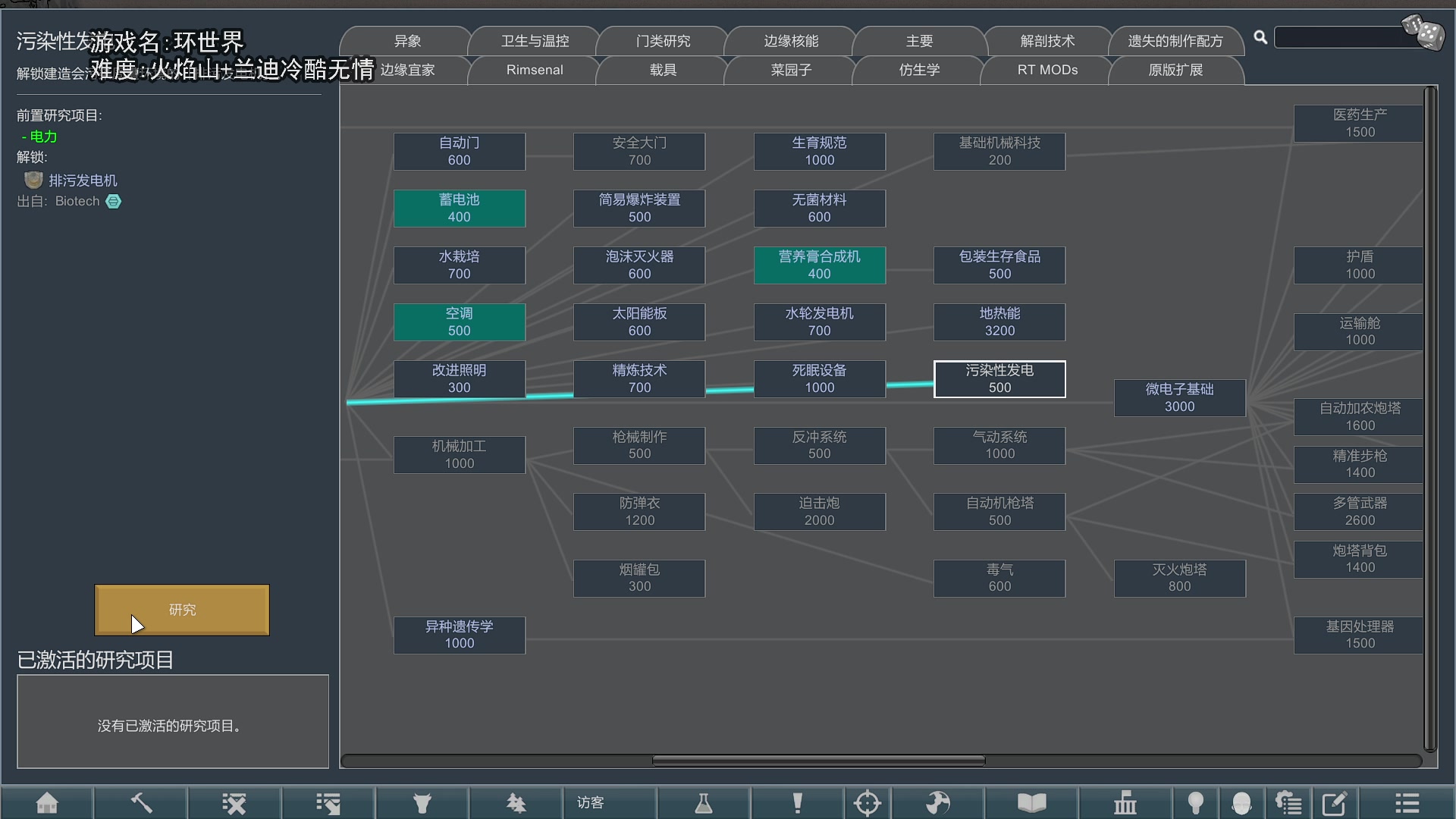Open the 访客 visitors tab
The width and height of the screenshot is (1456, 819).
click(610, 802)
